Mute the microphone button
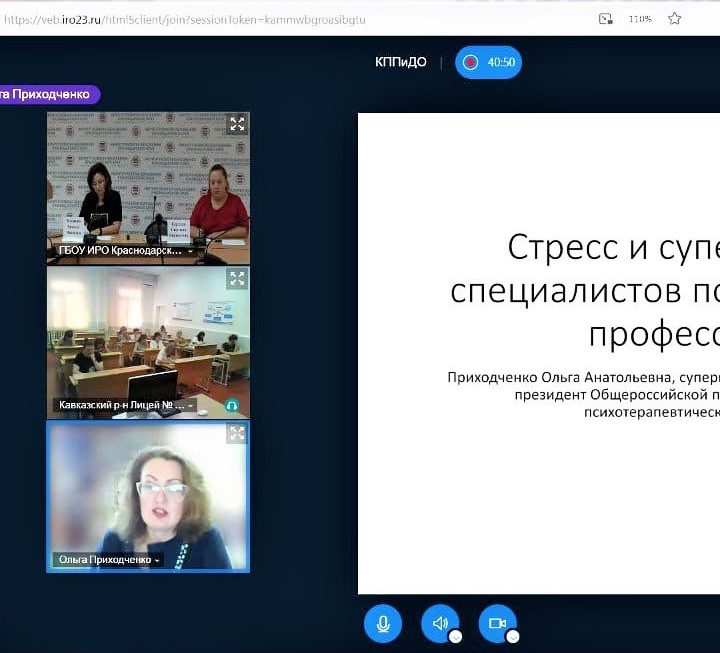Viewport: 720px width, 653px height. point(382,623)
